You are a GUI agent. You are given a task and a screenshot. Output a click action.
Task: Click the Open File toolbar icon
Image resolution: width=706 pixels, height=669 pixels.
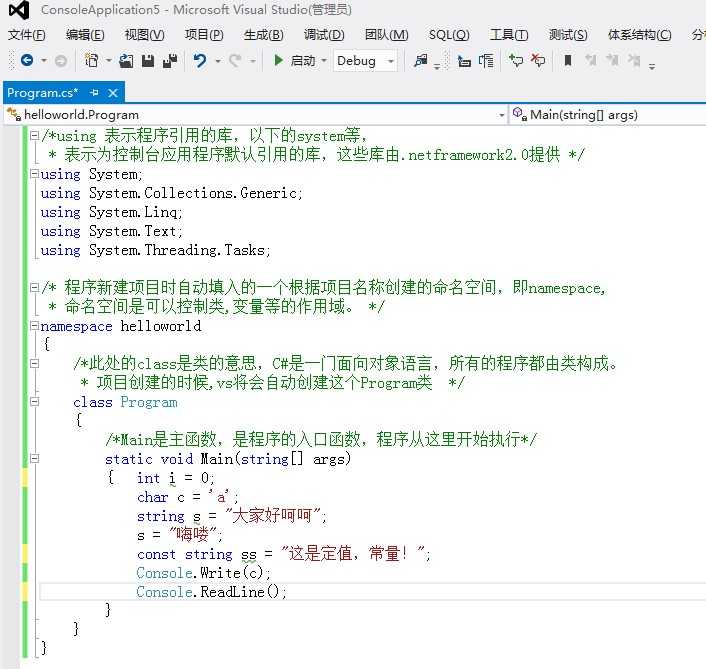(x=126, y=60)
